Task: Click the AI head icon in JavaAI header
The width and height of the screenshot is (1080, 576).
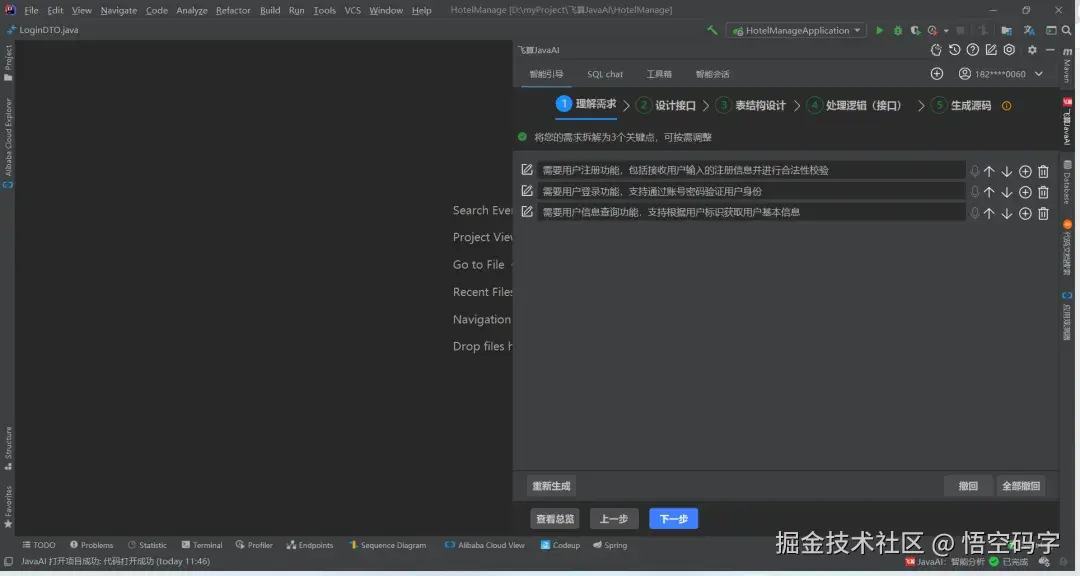Action: pyautogui.click(x=936, y=50)
